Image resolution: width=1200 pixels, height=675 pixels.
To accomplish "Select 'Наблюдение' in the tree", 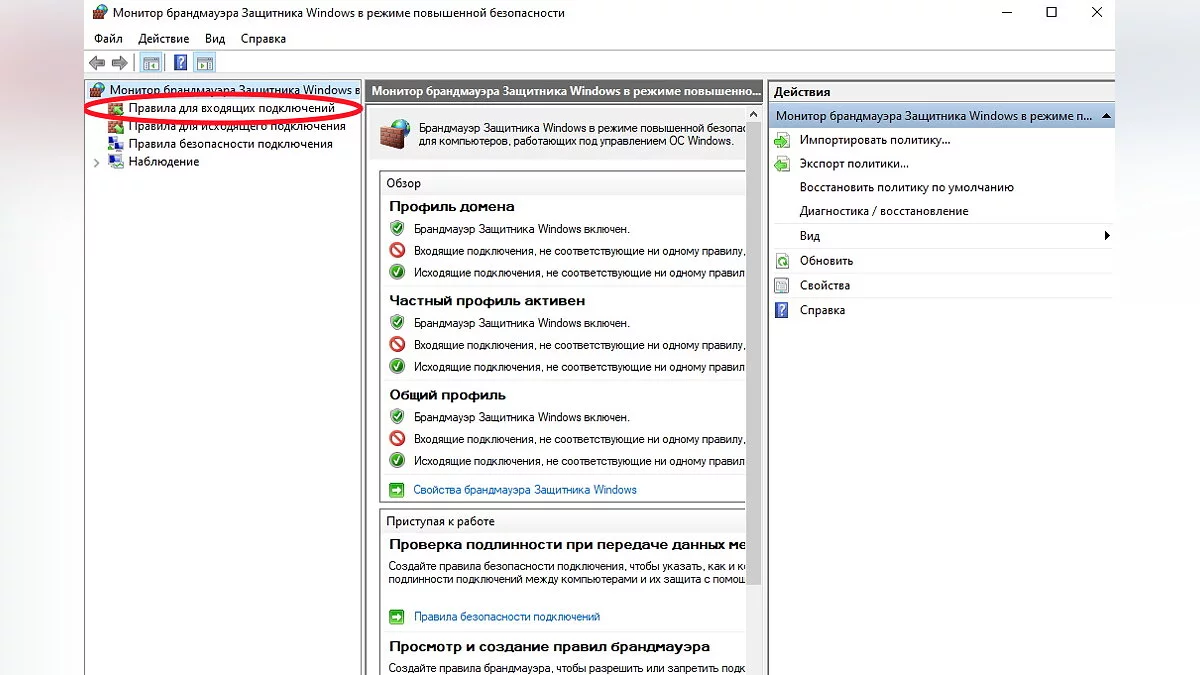I will [x=164, y=162].
